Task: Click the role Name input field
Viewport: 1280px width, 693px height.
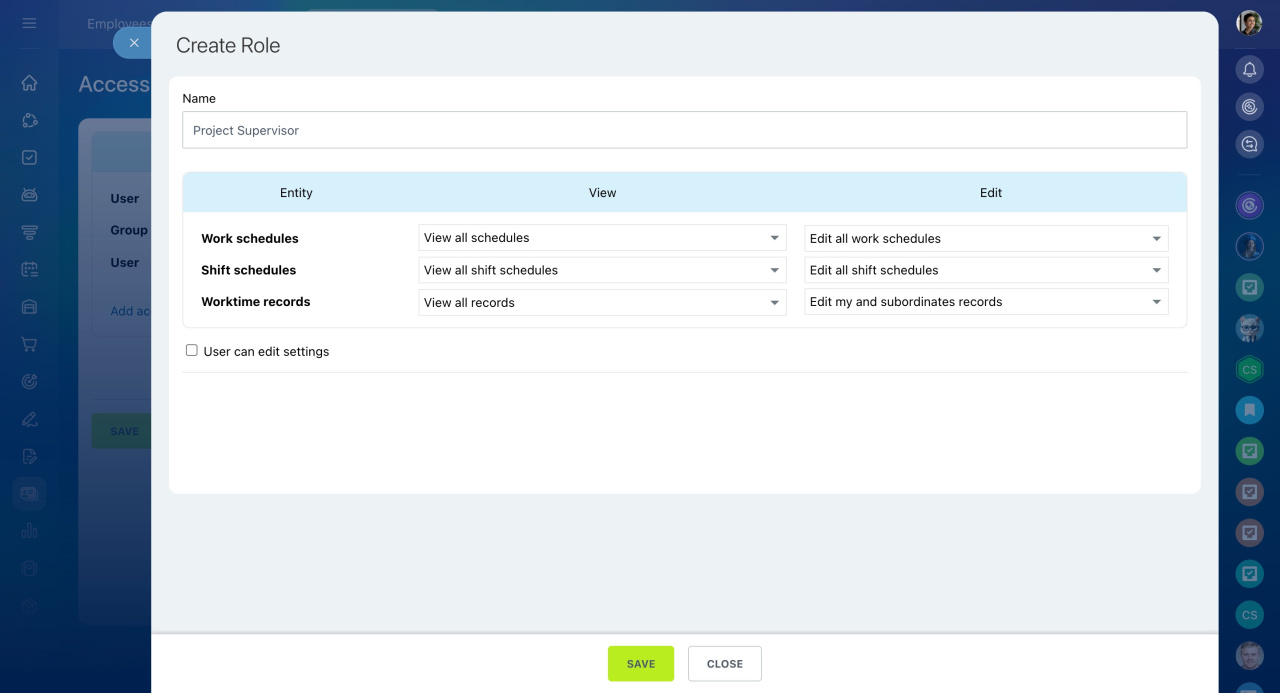Action: (684, 130)
